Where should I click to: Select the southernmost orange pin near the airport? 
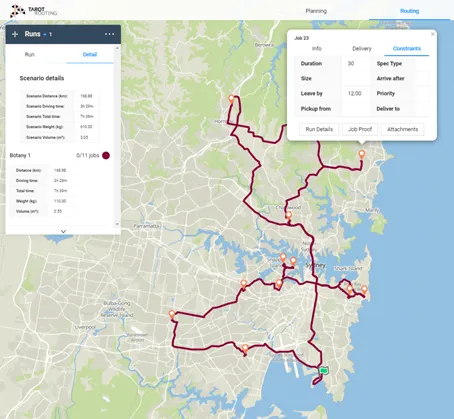click(245, 349)
